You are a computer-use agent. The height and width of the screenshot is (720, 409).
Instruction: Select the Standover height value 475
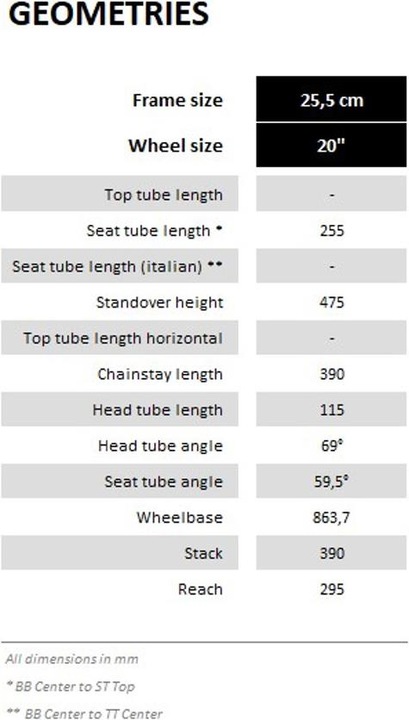(x=331, y=302)
